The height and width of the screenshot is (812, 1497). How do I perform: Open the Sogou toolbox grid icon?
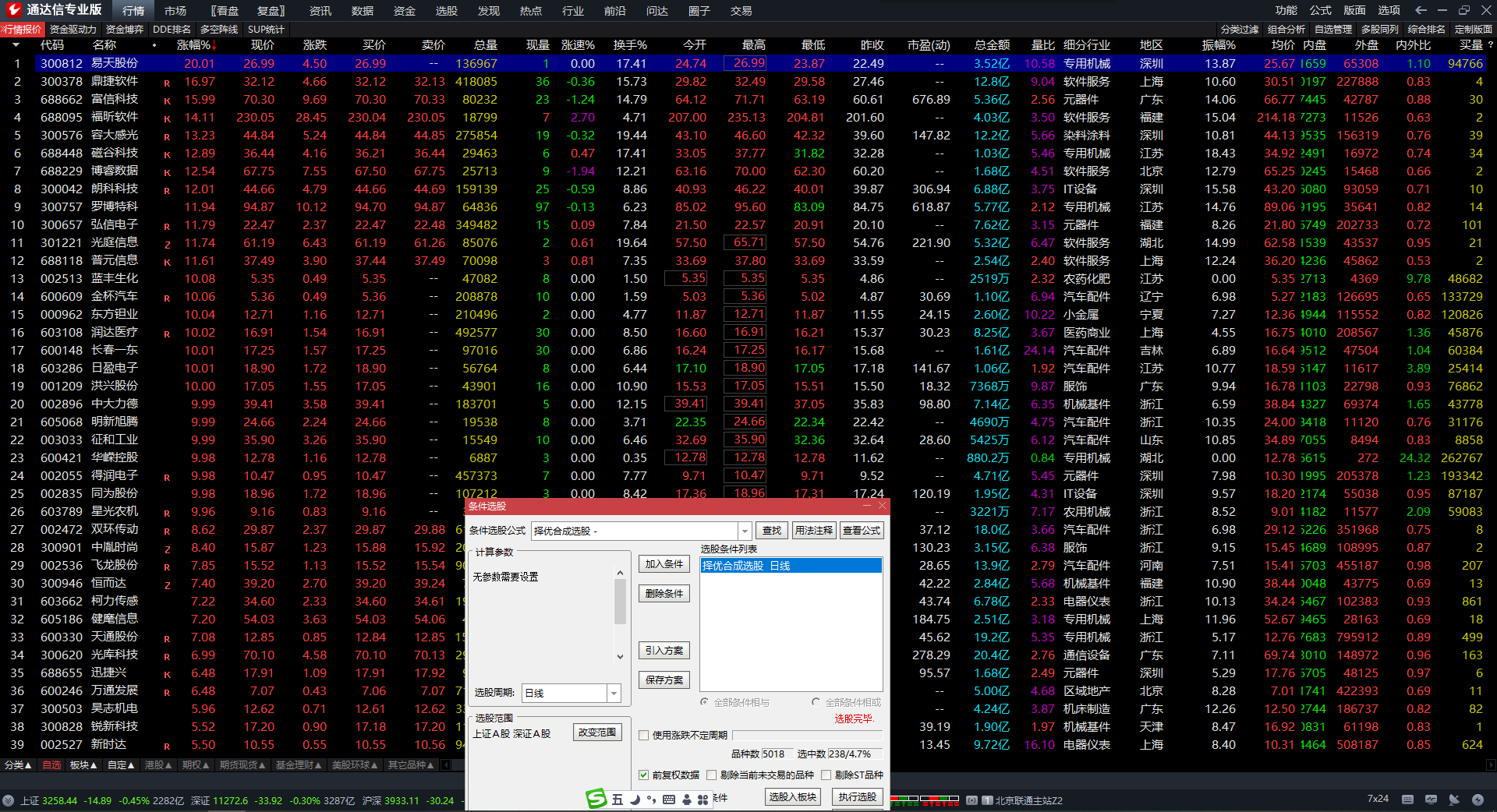[703, 799]
